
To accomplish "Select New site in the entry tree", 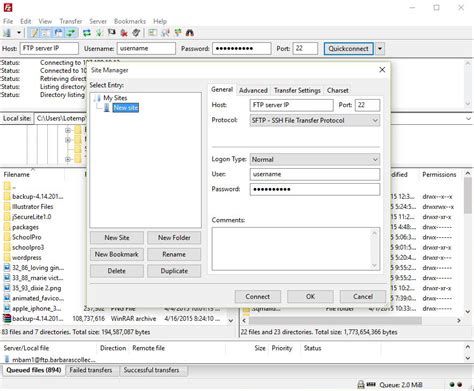I will pyautogui.click(x=126, y=108).
